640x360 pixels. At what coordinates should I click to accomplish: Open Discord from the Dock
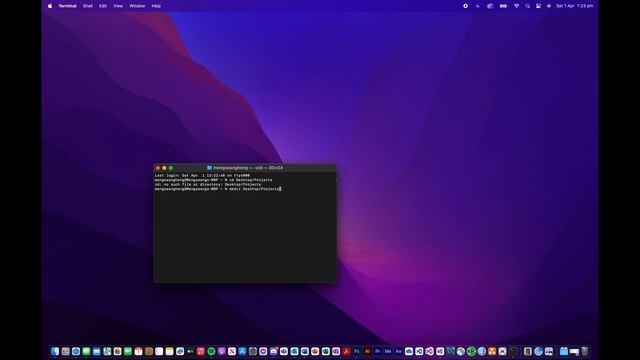[x=273, y=351]
